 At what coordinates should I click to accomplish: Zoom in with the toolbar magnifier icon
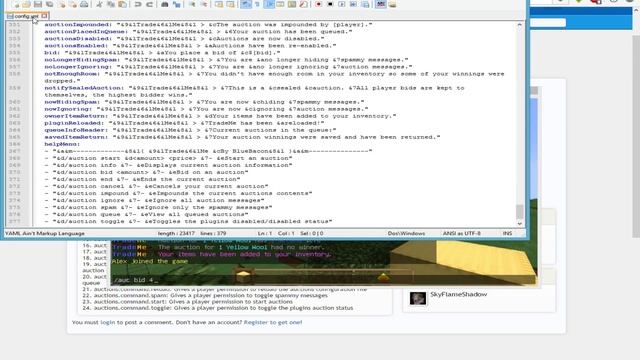coord(192,4)
